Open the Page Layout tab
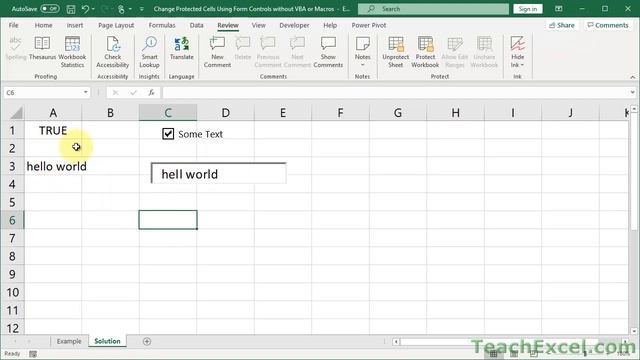This screenshot has height=360, width=640. tap(116, 25)
